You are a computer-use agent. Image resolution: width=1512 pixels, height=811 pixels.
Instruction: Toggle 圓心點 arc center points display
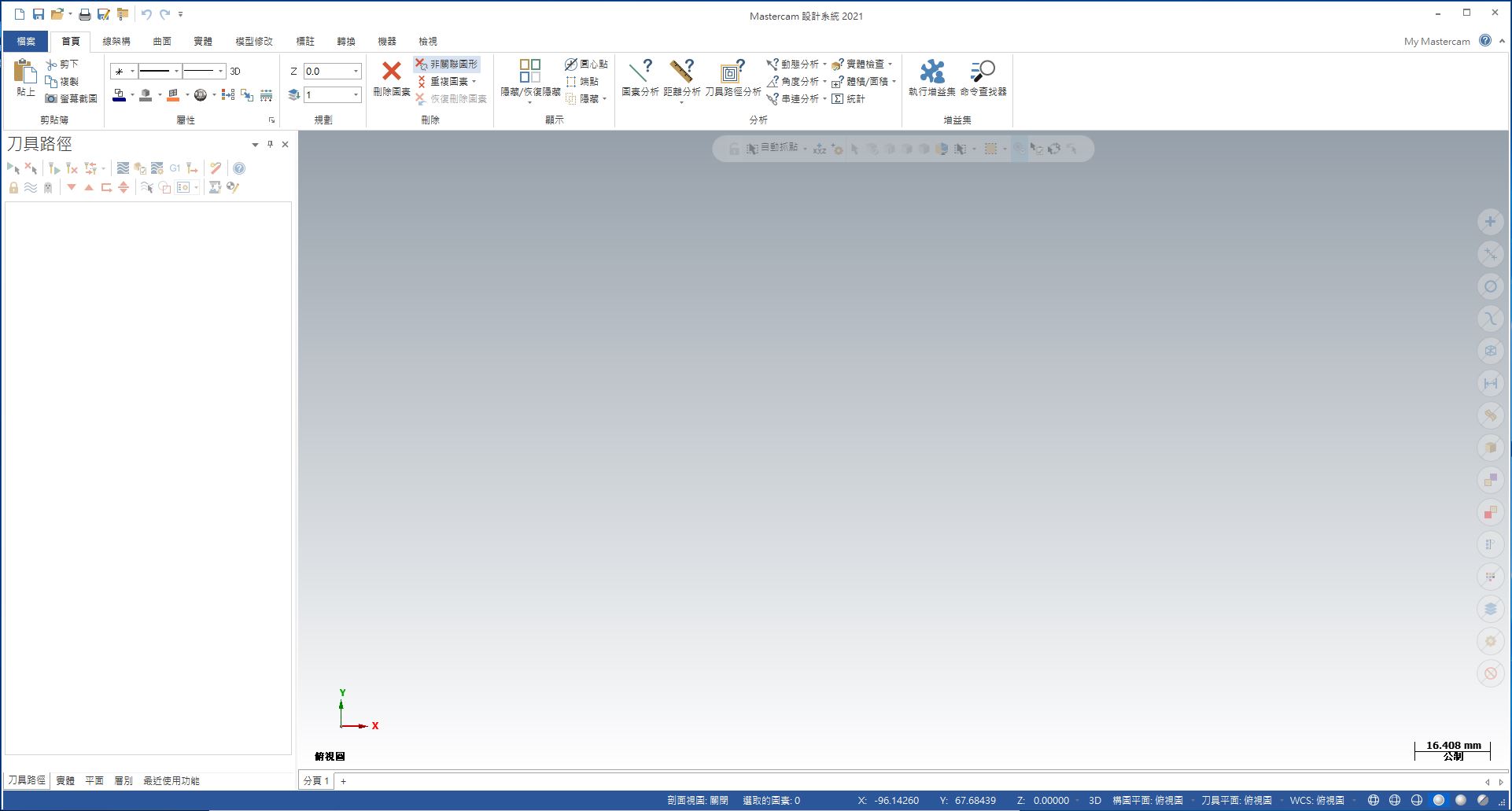tap(586, 64)
